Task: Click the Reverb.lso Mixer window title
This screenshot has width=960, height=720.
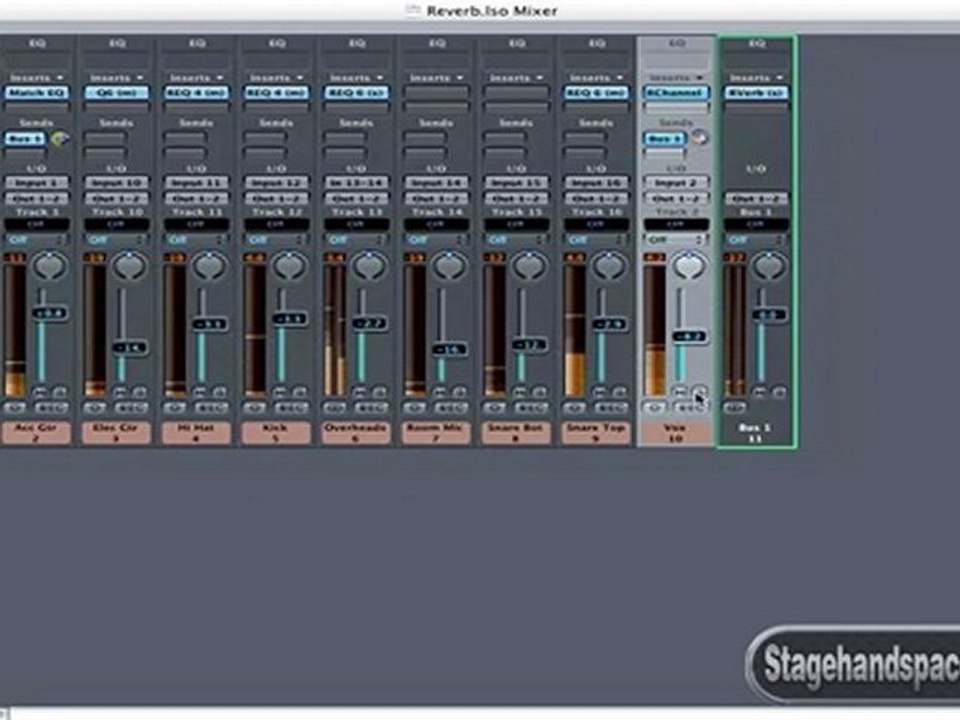Action: (492, 11)
